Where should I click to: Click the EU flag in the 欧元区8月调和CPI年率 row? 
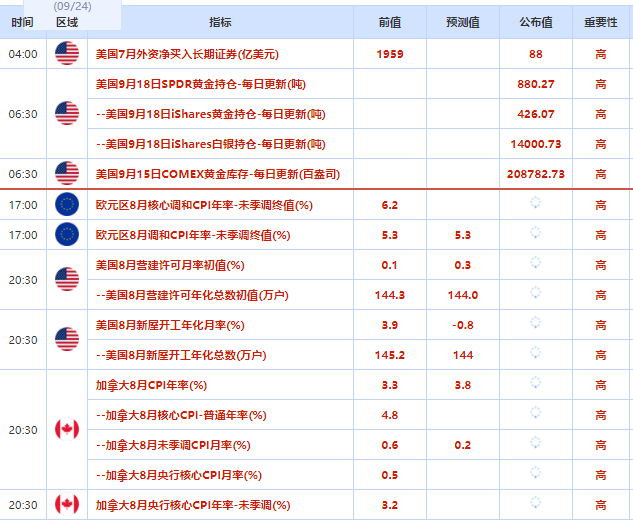coord(67,234)
